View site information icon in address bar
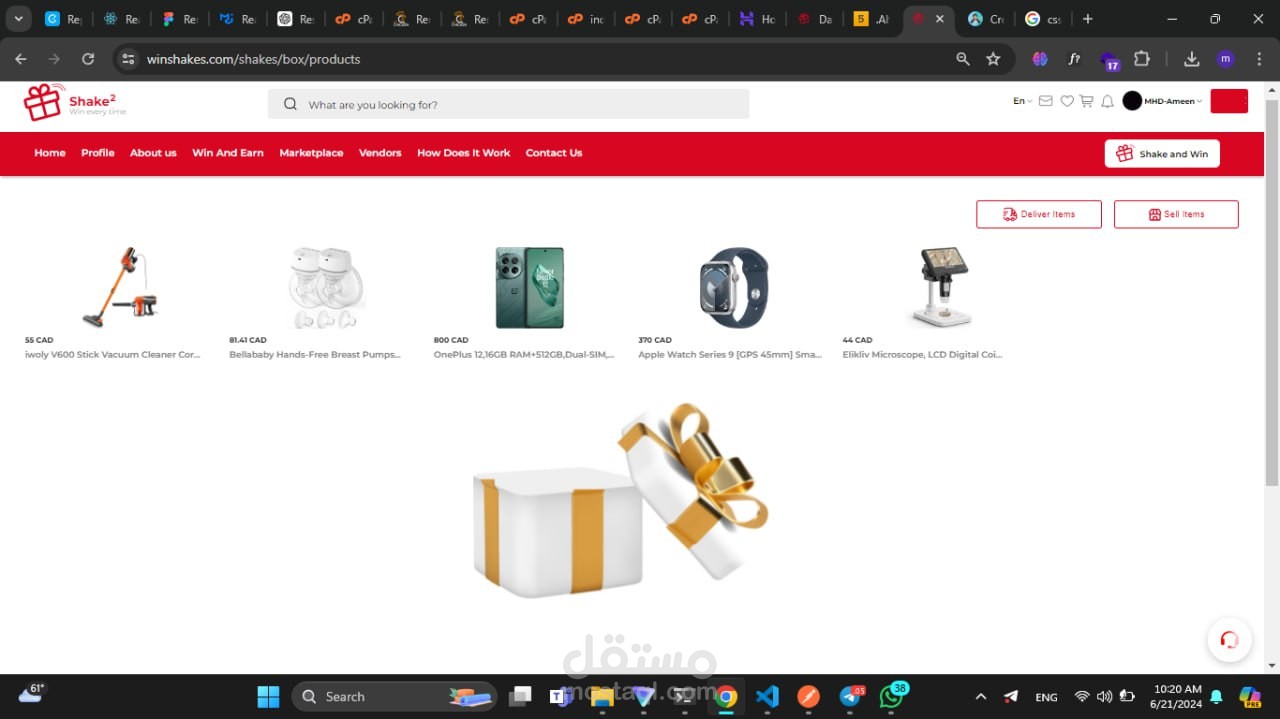 click(x=127, y=59)
